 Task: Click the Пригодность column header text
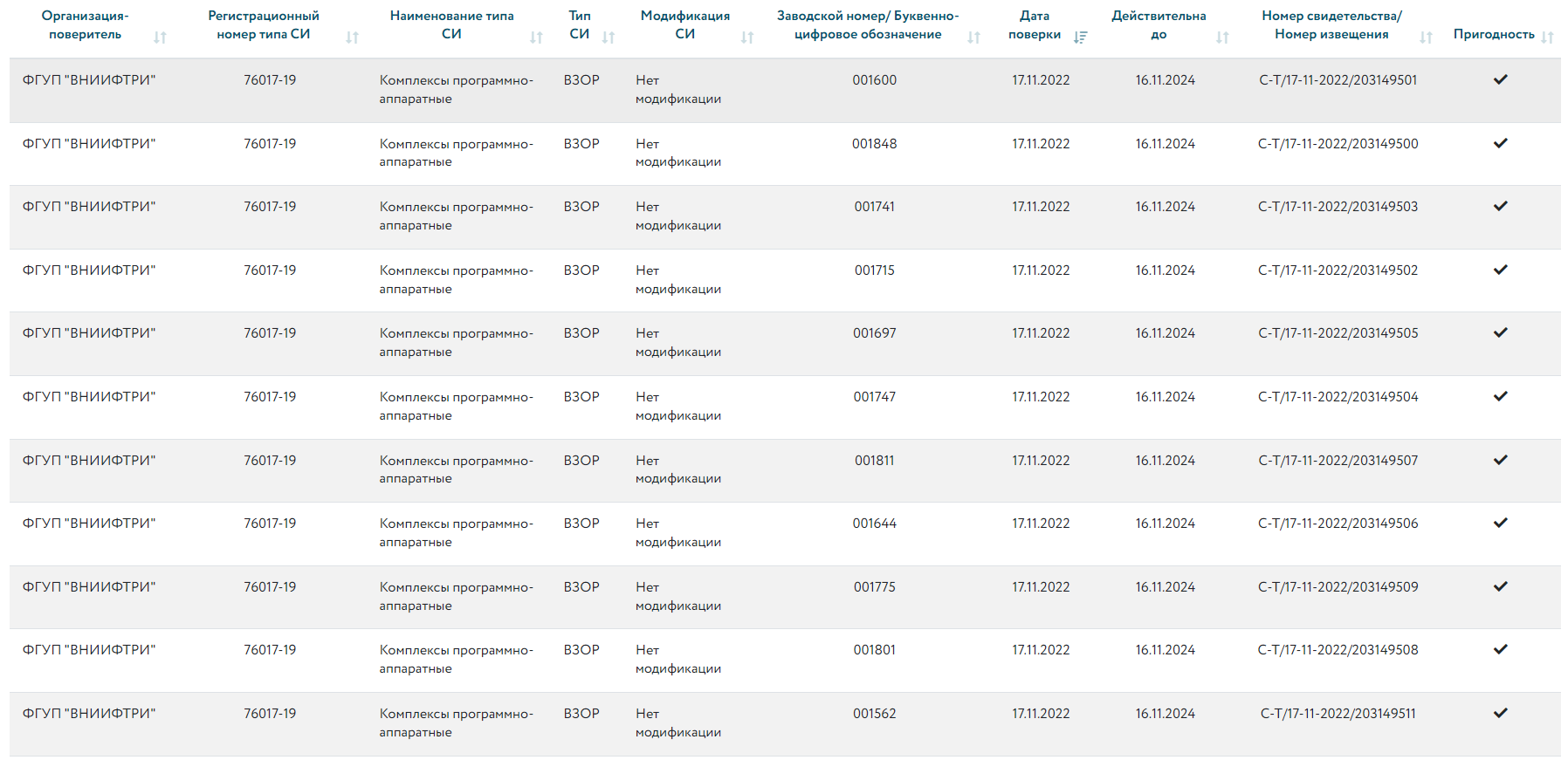pyautogui.click(x=1493, y=34)
